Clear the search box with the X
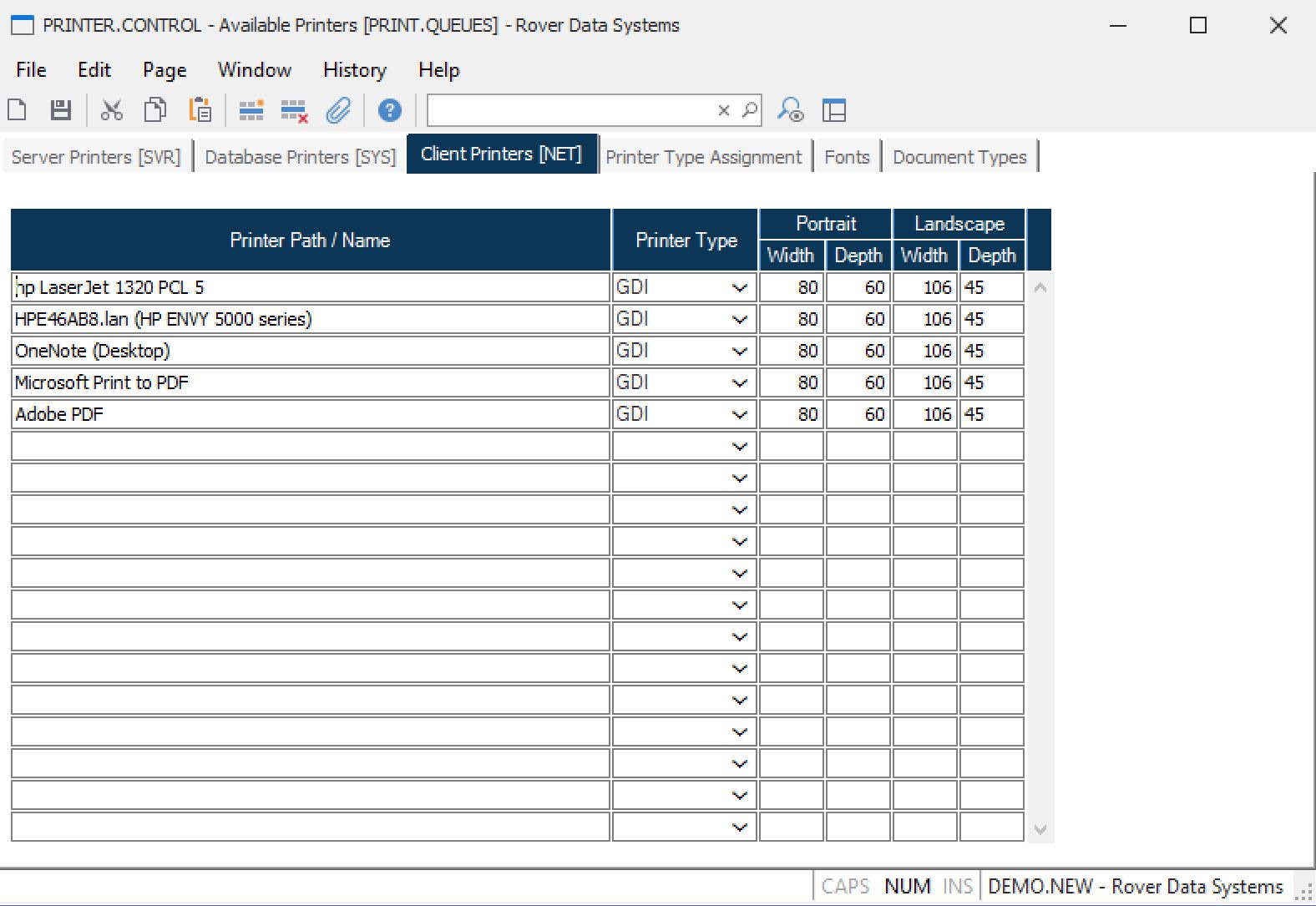The image size is (1316, 906). [724, 110]
